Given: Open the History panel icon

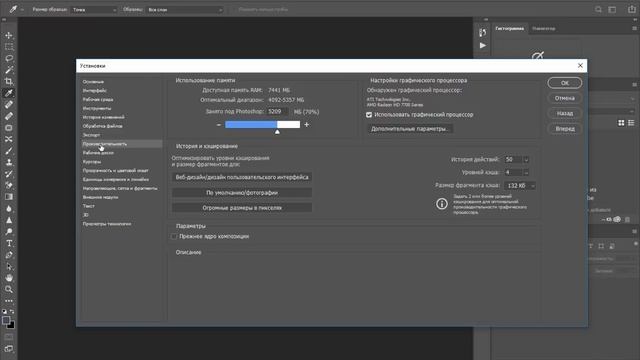Looking at the screenshot, I should point(482,33).
